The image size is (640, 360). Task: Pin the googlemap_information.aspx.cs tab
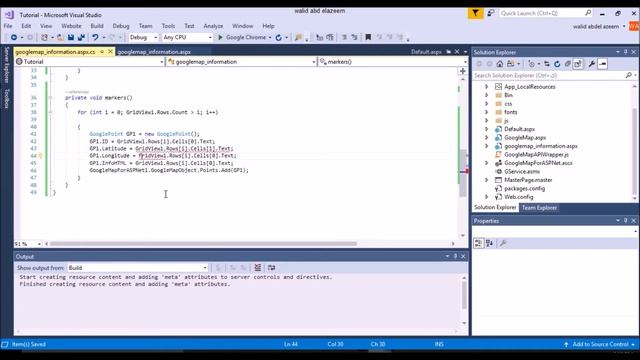[102, 52]
